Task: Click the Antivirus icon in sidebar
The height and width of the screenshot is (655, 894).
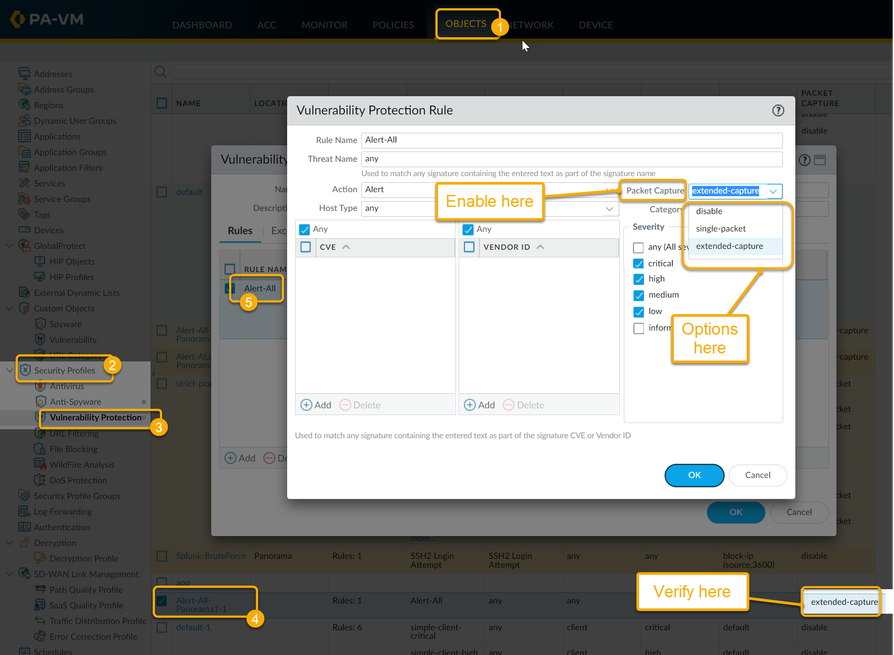Action: [x=41, y=386]
